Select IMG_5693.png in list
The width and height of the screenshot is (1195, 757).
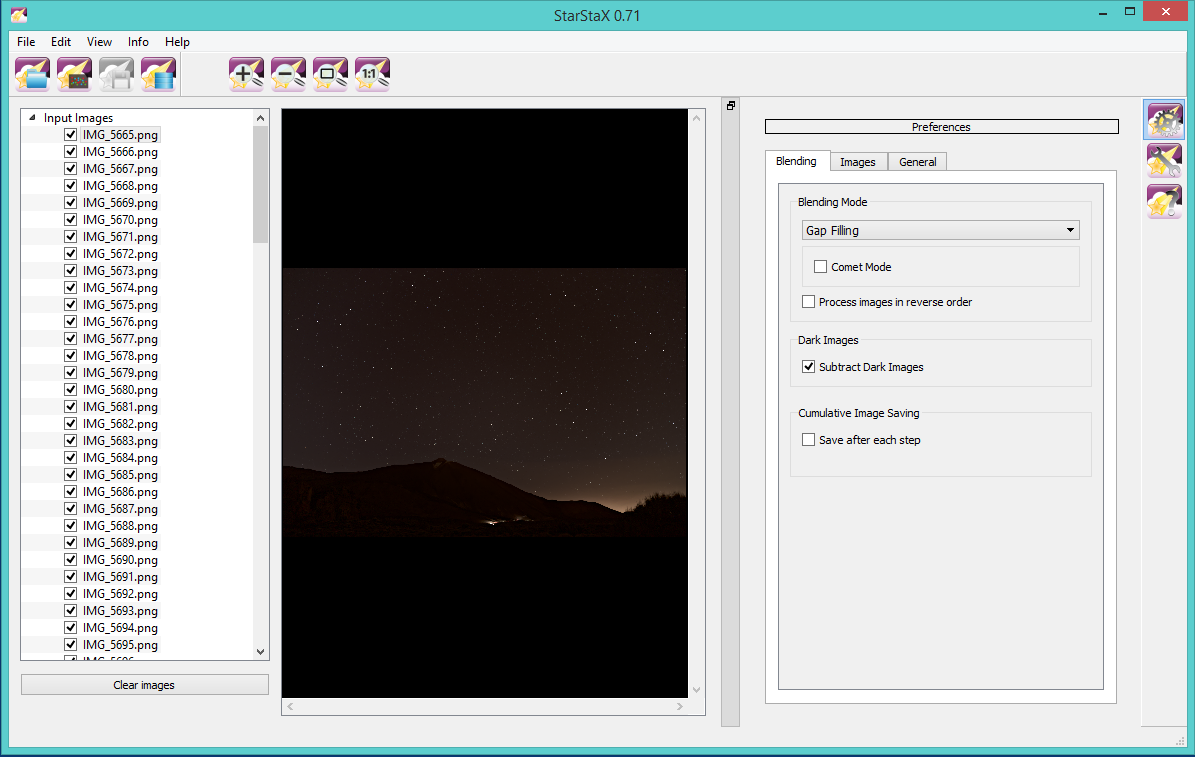(120, 611)
